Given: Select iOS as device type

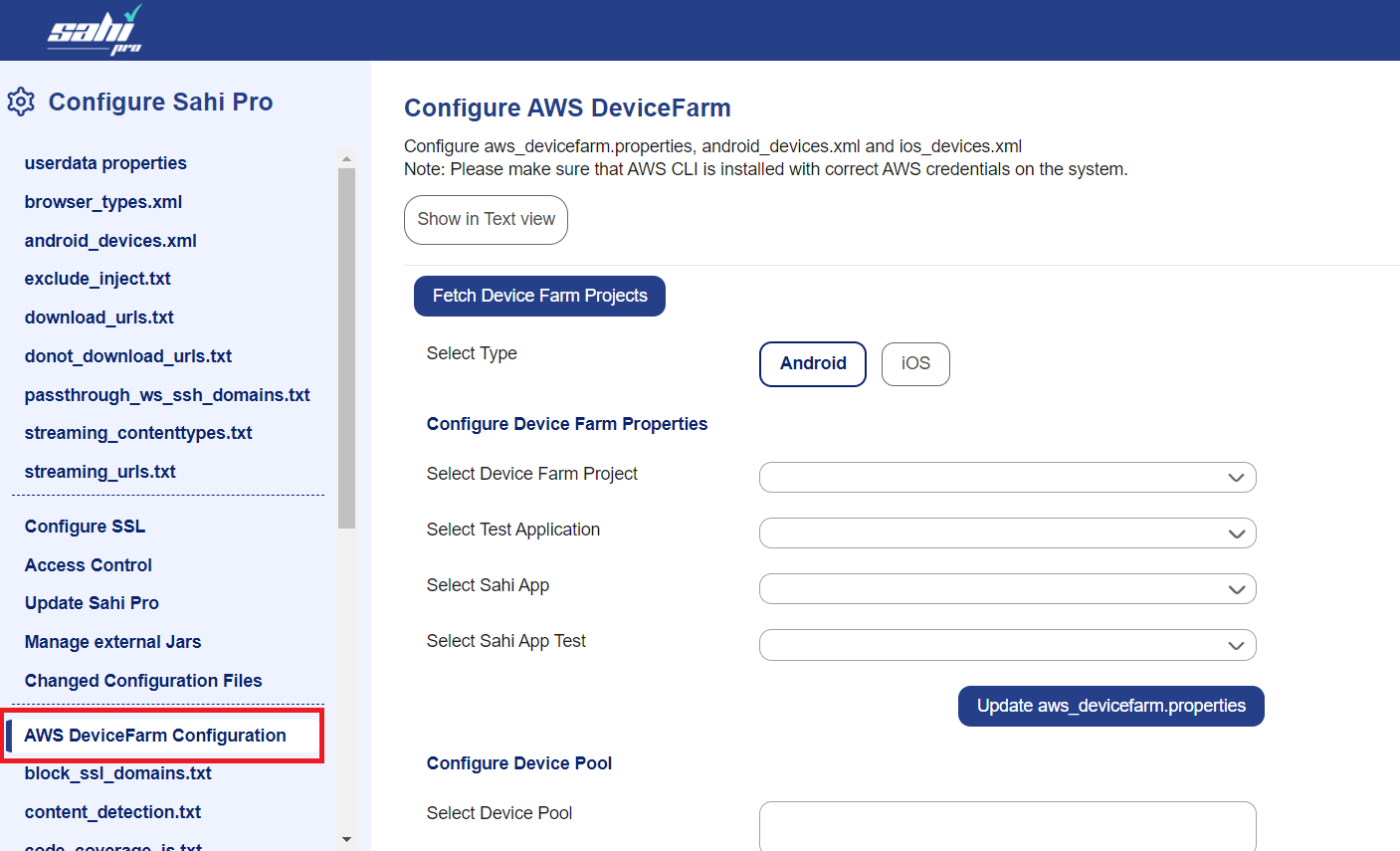Looking at the screenshot, I should coord(914,364).
